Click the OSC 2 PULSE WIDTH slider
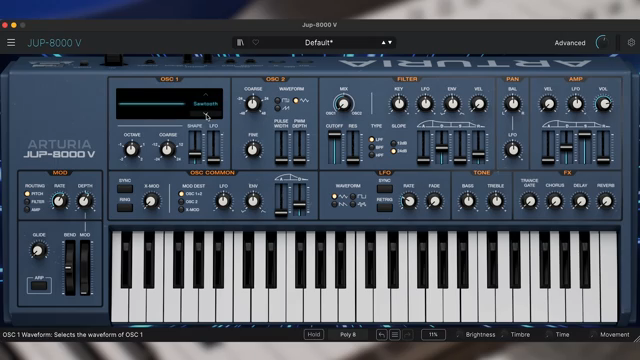 point(281,147)
